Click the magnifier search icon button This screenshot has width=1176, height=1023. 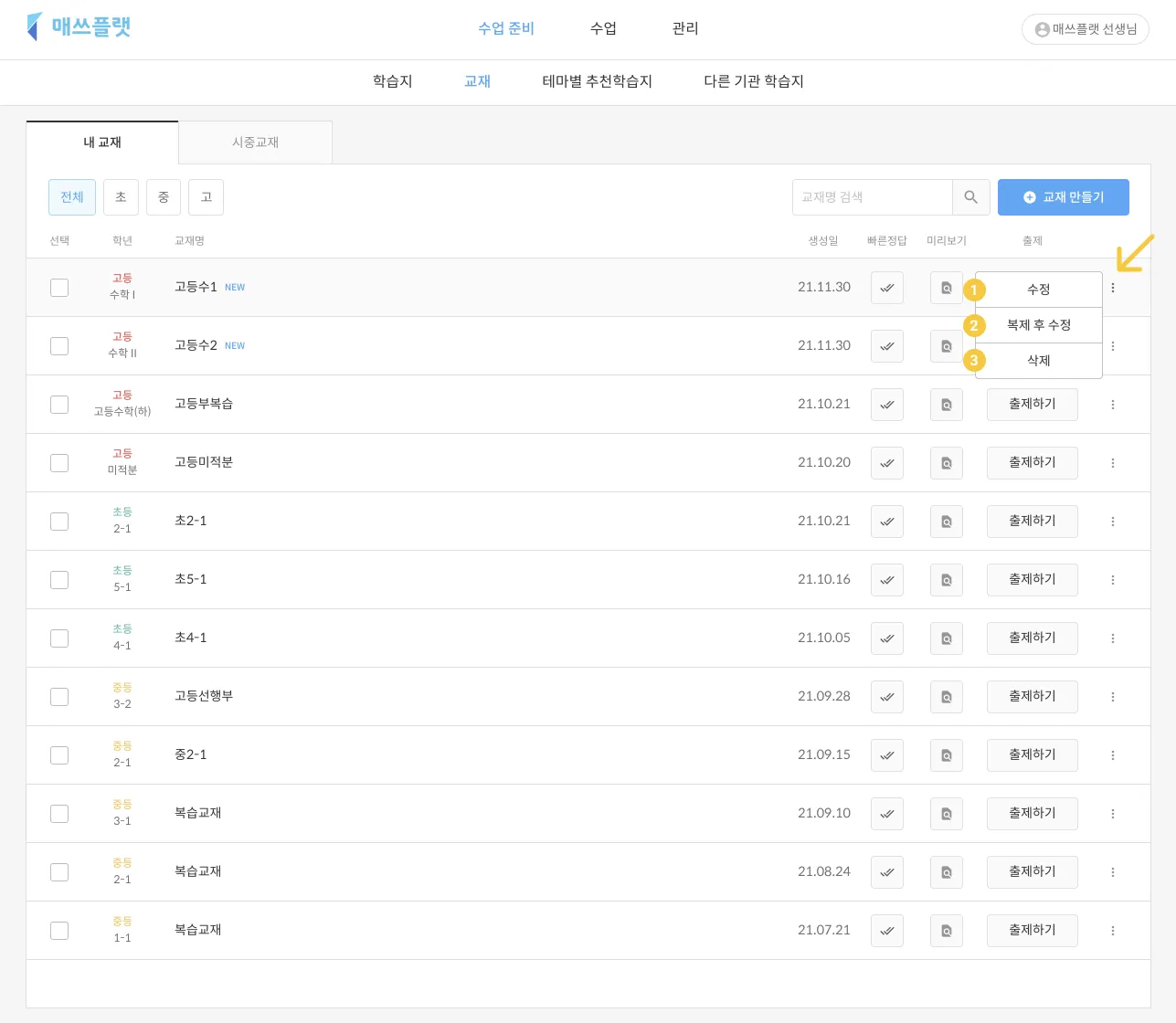pyautogui.click(x=971, y=197)
